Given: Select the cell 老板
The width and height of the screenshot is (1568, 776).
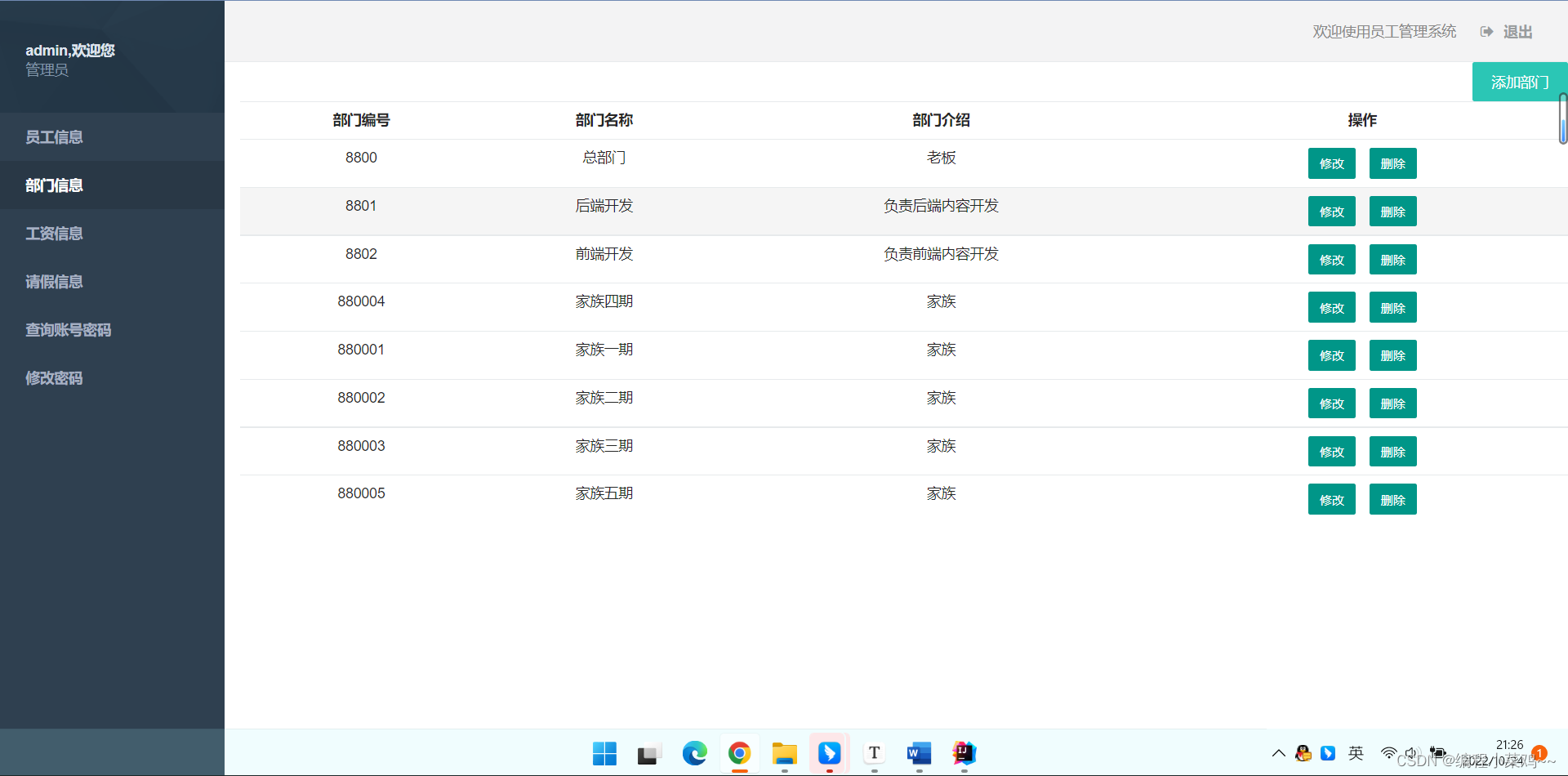Looking at the screenshot, I should pyautogui.click(x=941, y=158).
